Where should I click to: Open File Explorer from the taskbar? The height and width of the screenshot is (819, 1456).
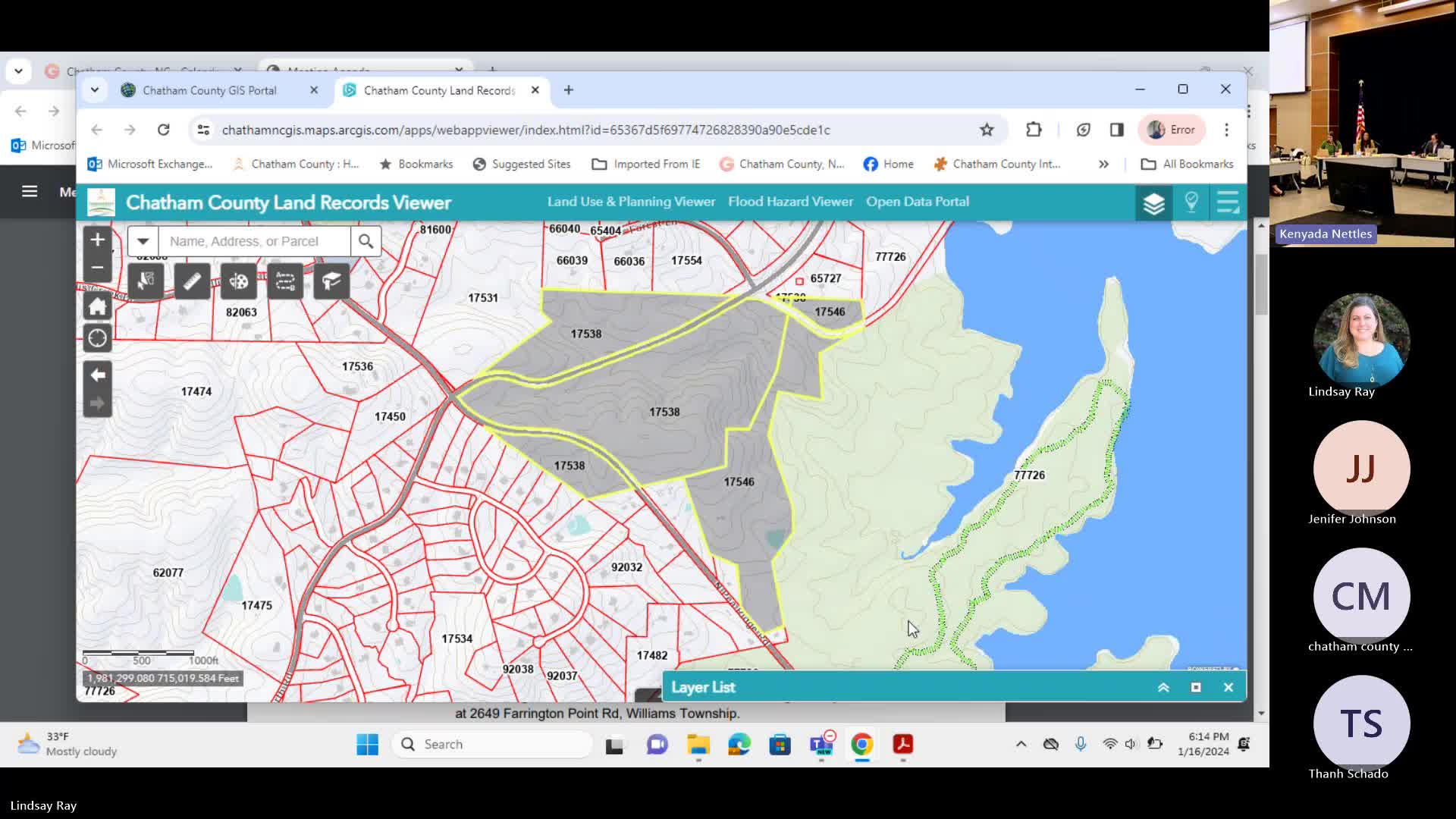[698, 745]
